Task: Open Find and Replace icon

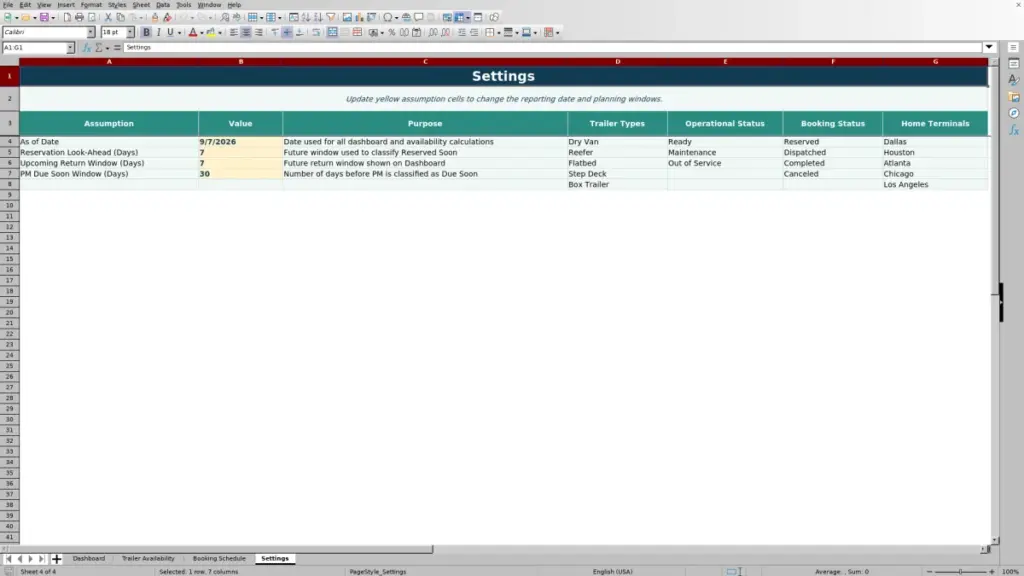Action: click(x=225, y=17)
